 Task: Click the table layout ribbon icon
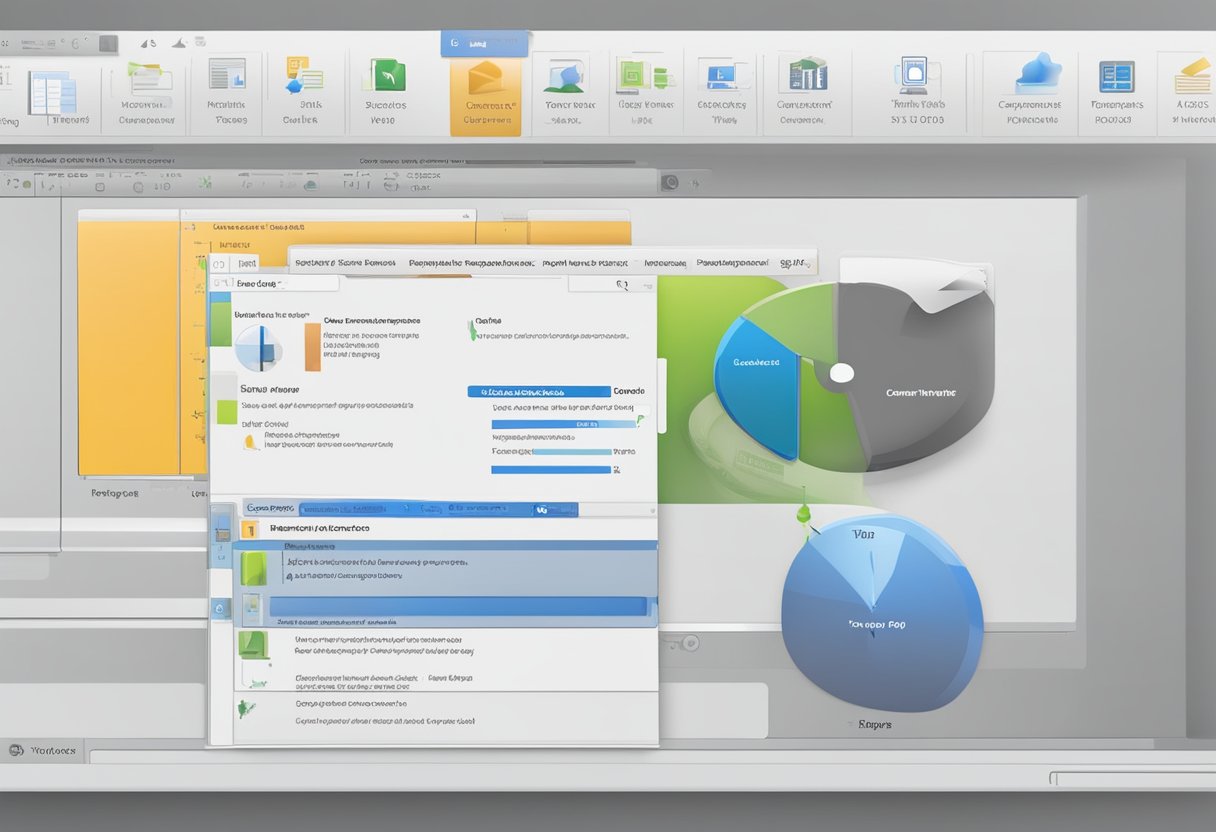point(51,93)
